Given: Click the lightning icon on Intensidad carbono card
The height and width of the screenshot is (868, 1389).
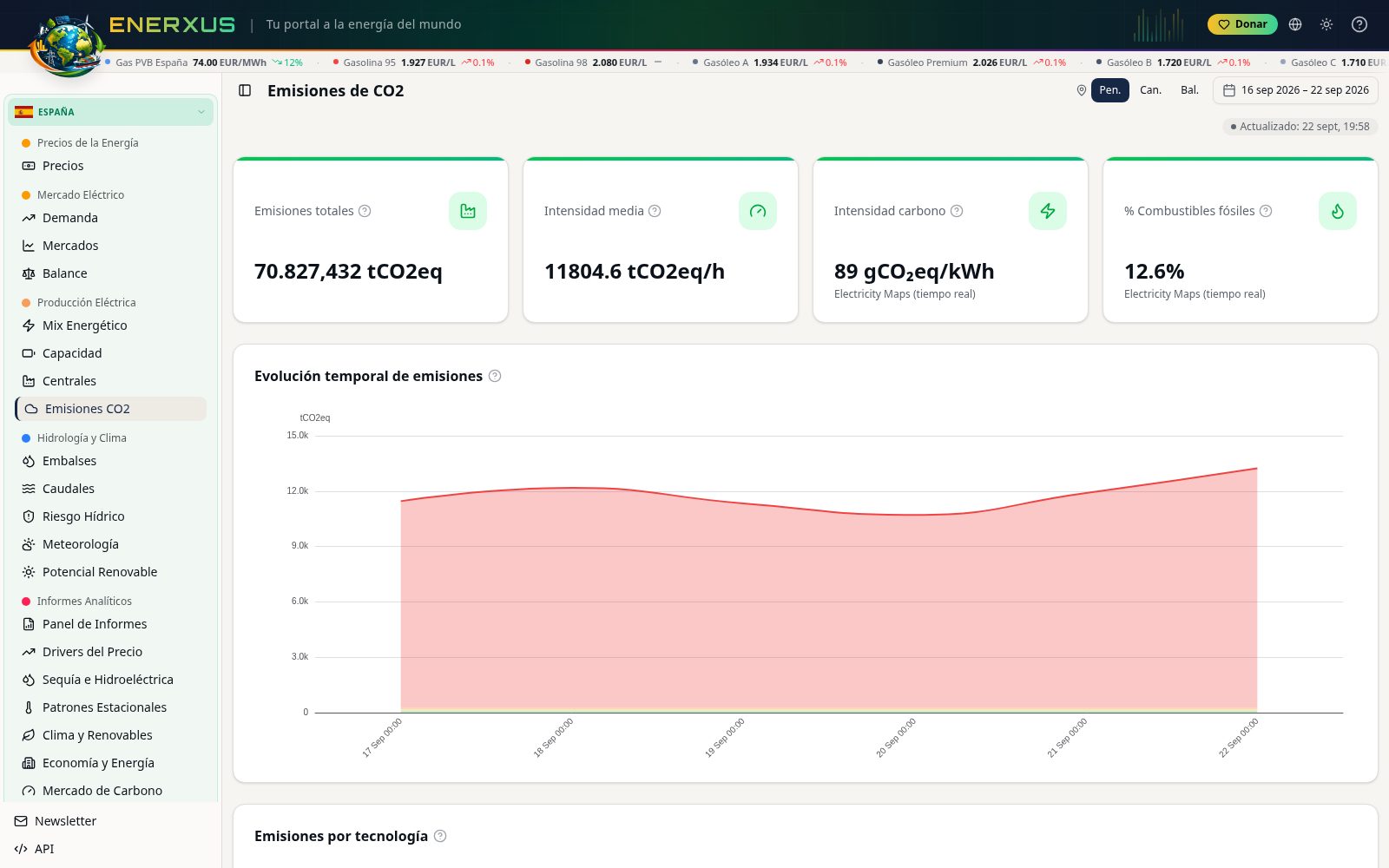Looking at the screenshot, I should pos(1048,211).
